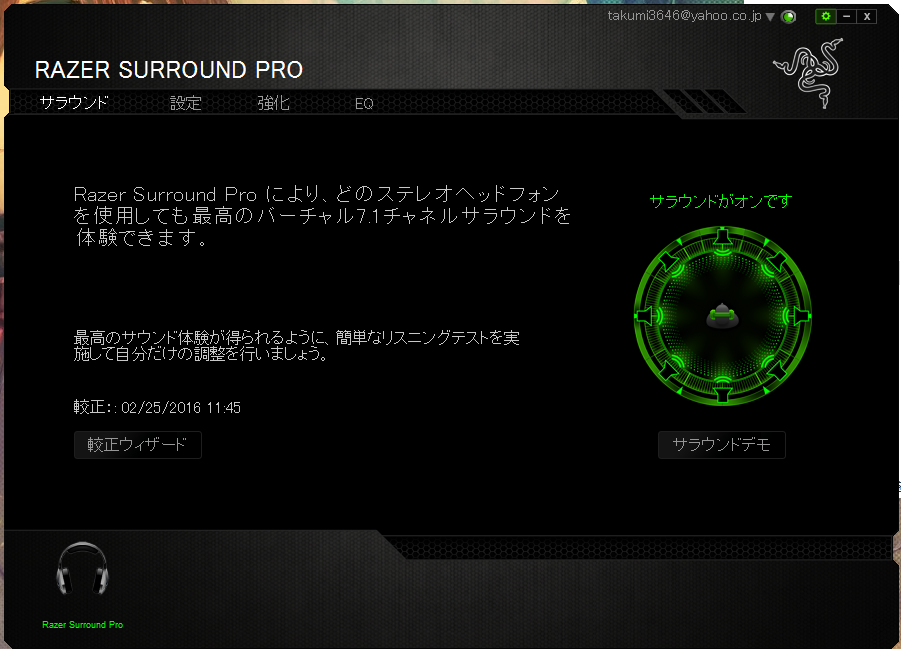Click the listener head icon at wheel center
Image resolution: width=901 pixels, height=649 pixels.
[723, 315]
